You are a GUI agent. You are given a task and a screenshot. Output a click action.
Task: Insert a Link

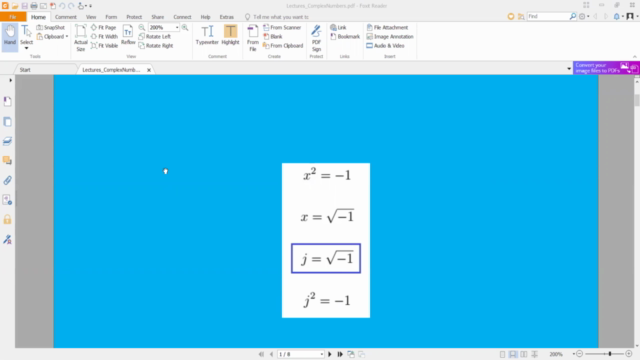point(338,27)
